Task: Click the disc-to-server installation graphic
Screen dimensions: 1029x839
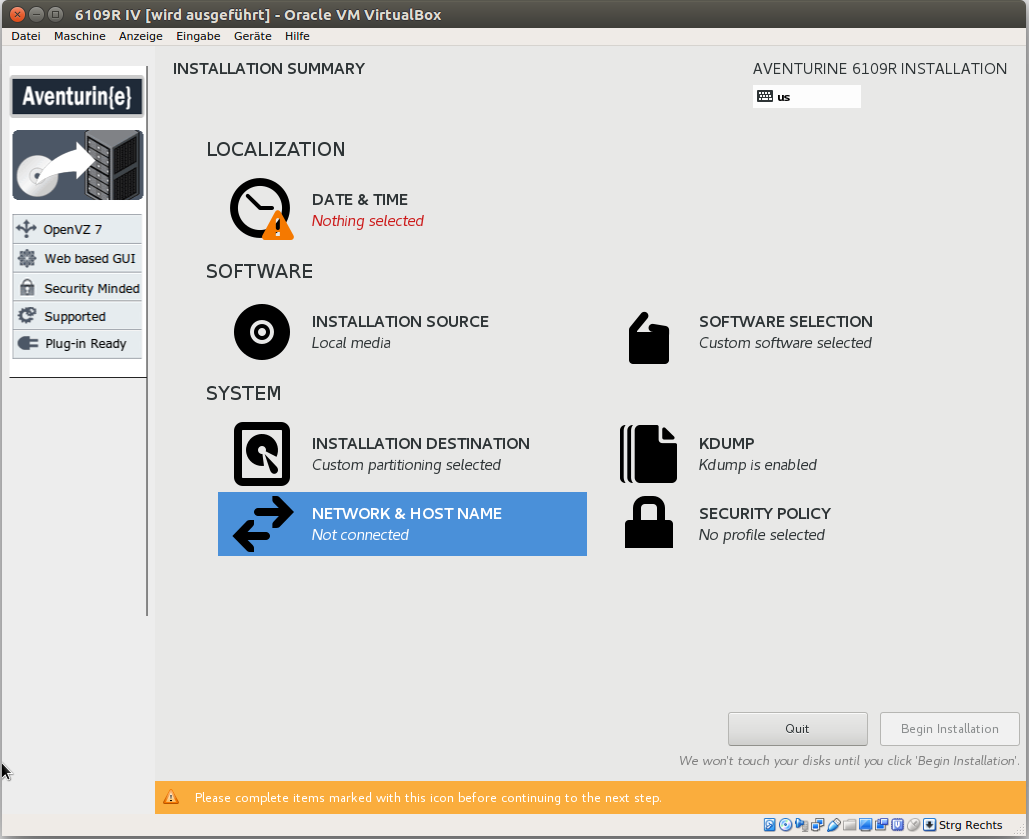Action: (77, 165)
